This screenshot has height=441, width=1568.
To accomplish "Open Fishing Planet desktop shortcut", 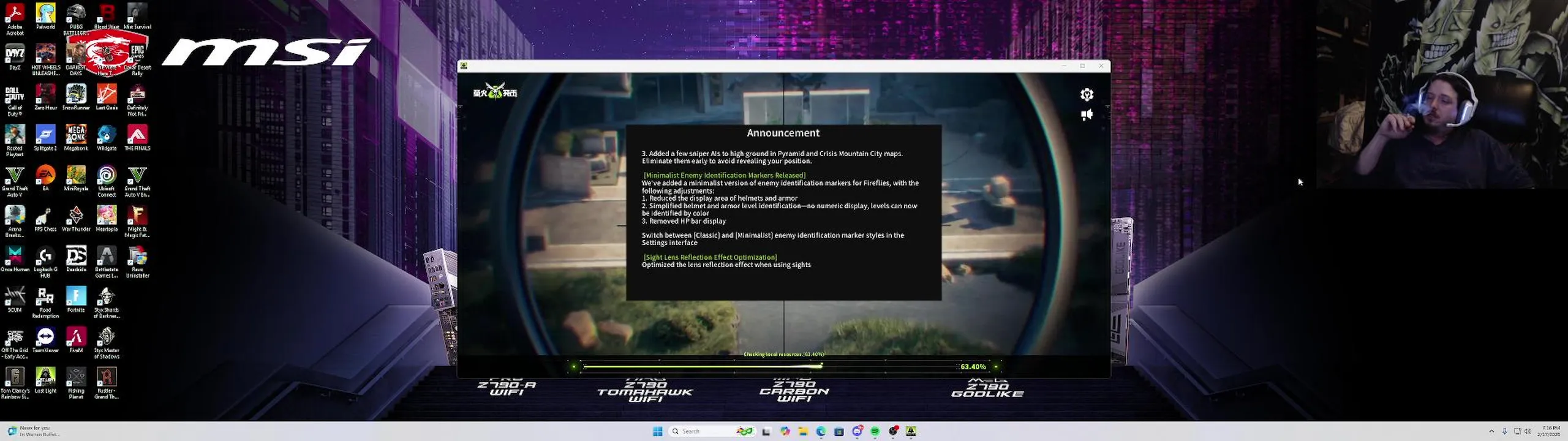I will pos(76,383).
